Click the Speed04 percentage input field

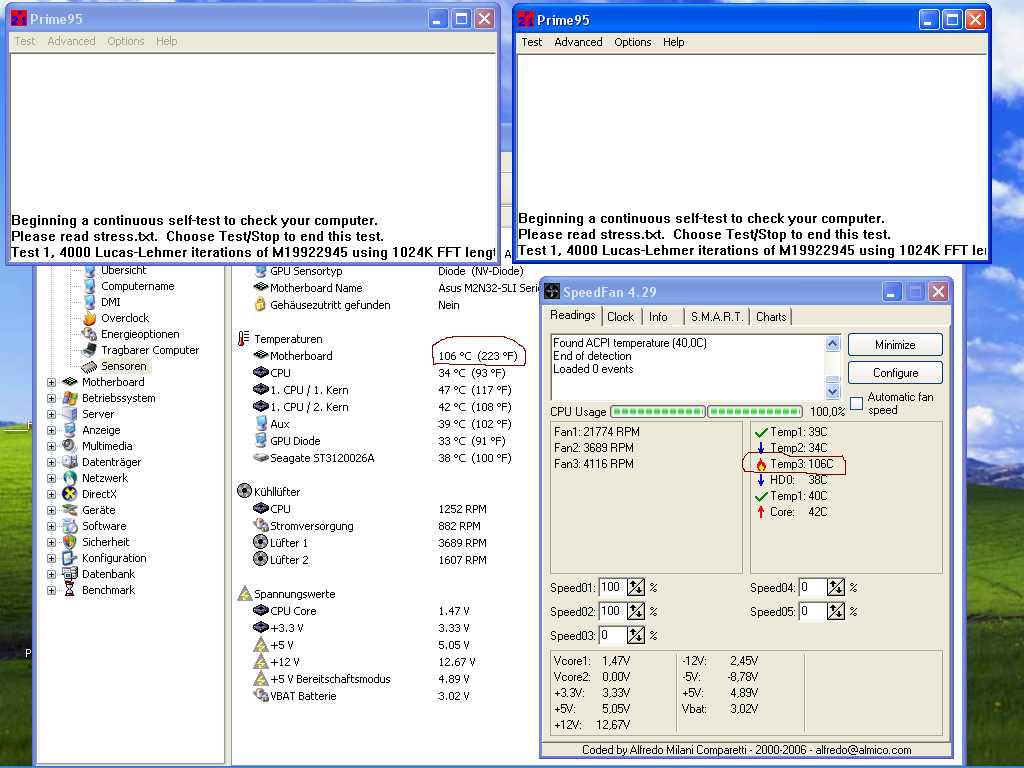point(813,587)
